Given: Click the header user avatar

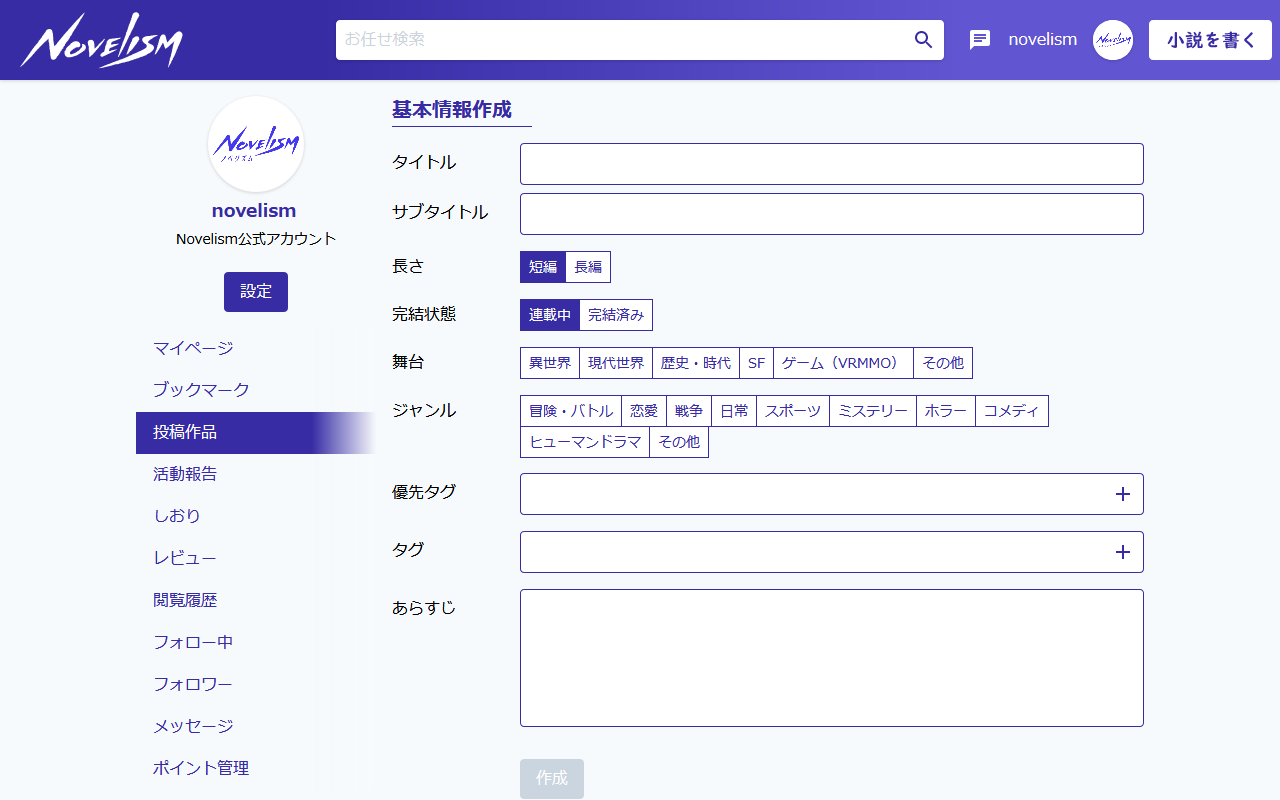Looking at the screenshot, I should click(x=1112, y=40).
